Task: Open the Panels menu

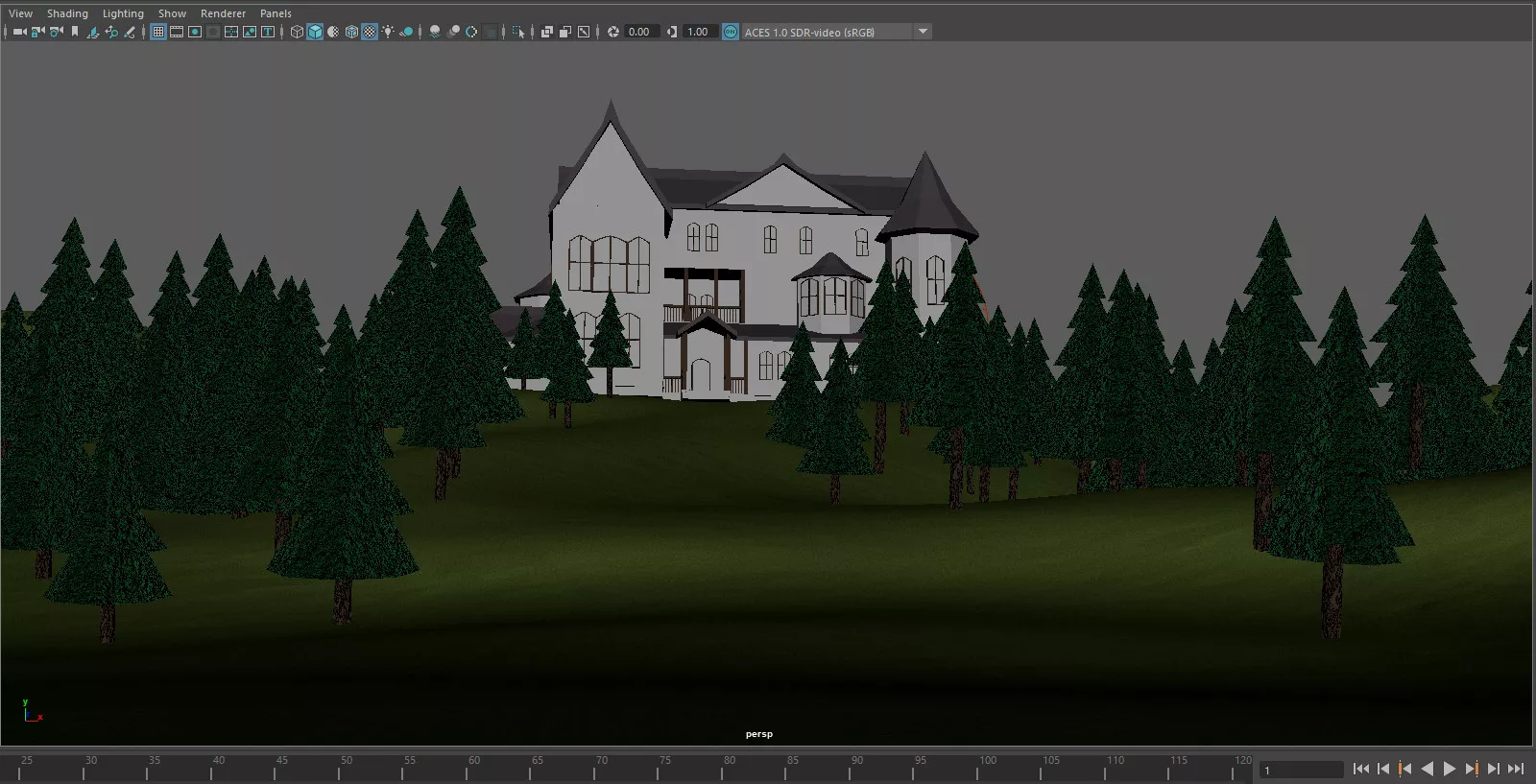Action: coord(276,13)
